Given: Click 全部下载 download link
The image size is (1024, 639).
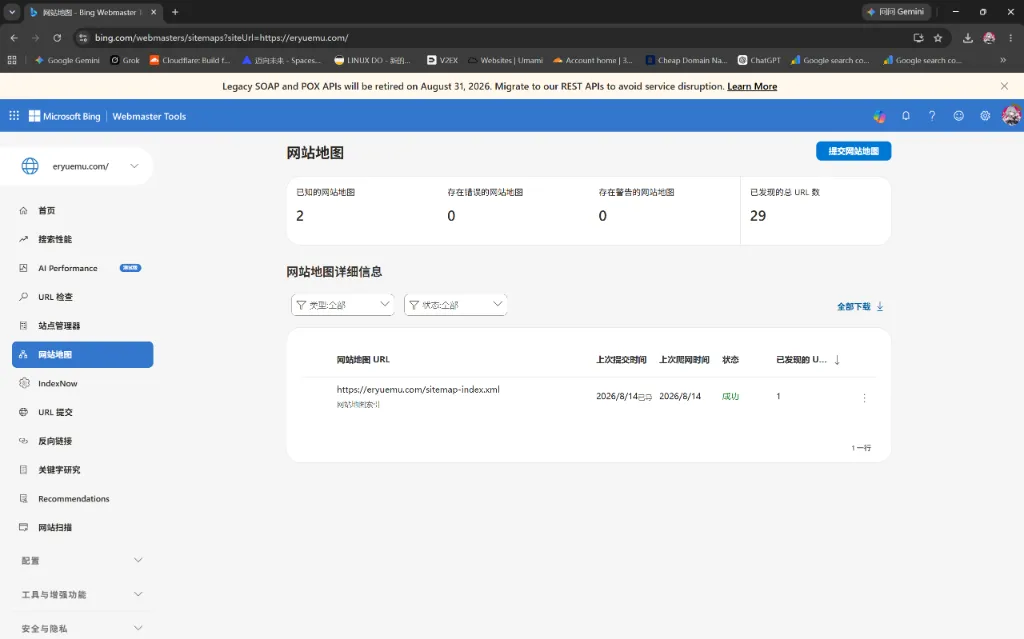Looking at the screenshot, I should [860, 306].
